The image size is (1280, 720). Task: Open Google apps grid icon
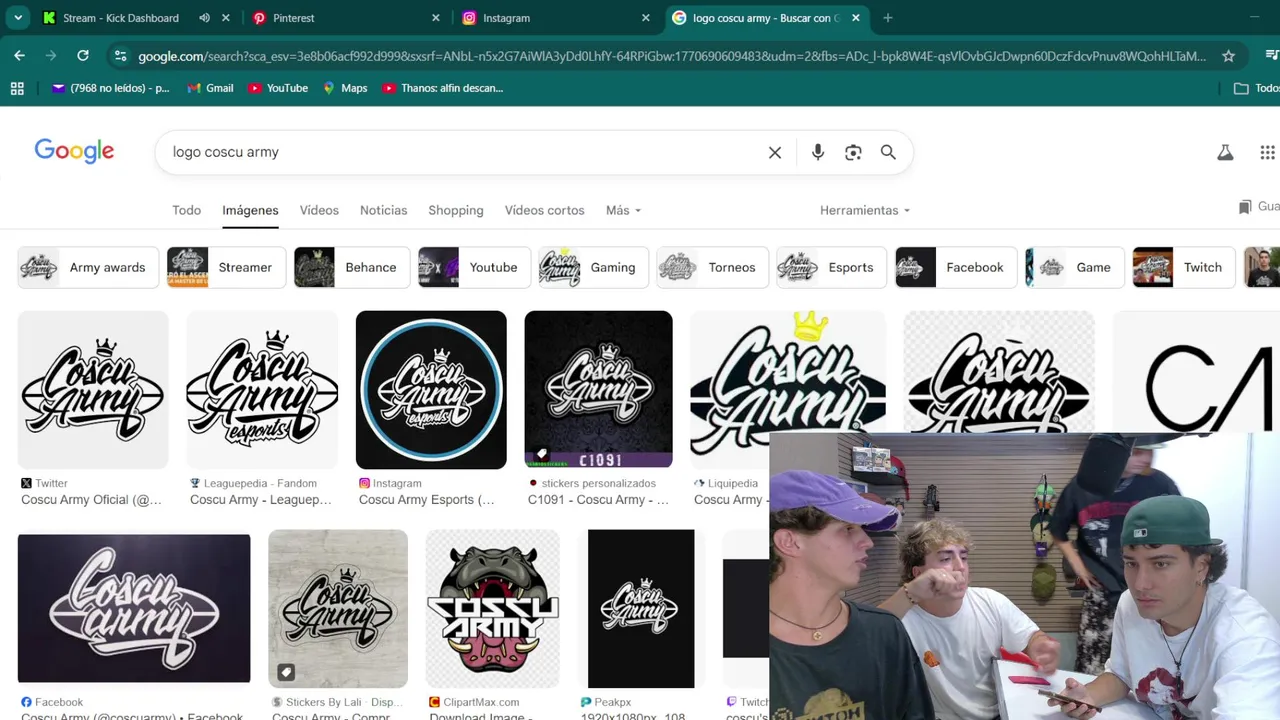tap(1267, 152)
